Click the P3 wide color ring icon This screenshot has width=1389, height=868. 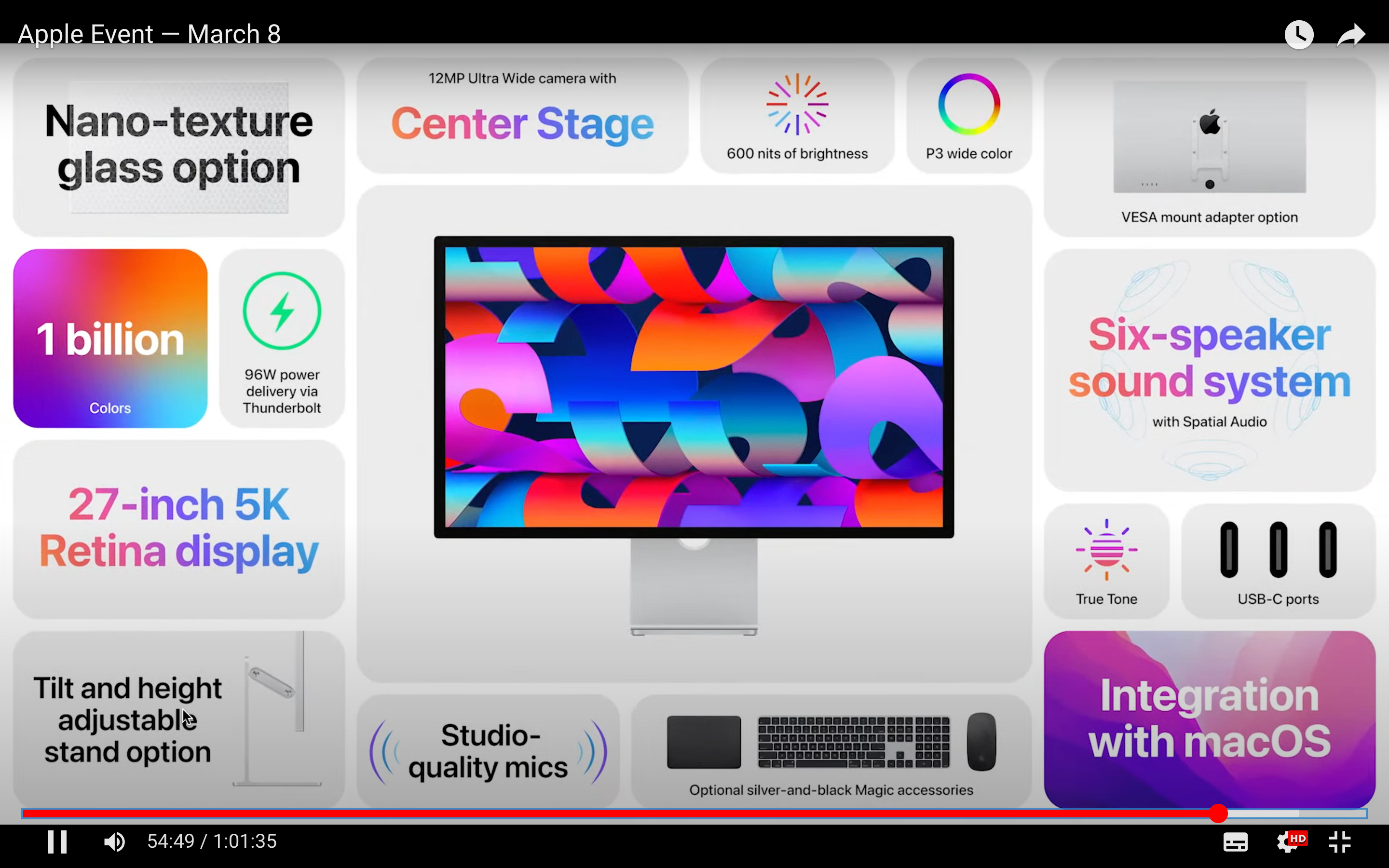coord(969,104)
